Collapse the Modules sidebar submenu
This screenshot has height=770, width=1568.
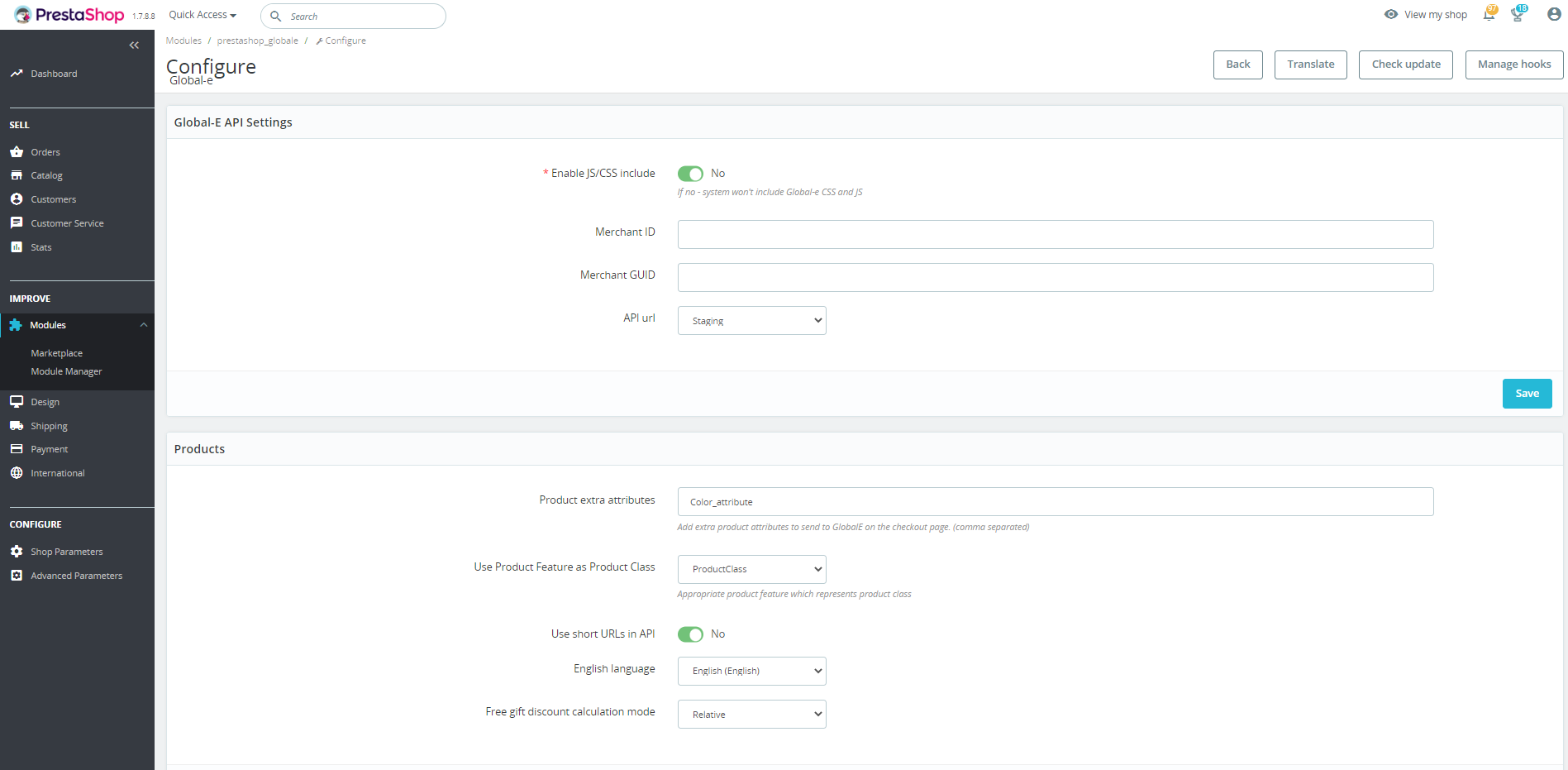pyautogui.click(x=144, y=324)
